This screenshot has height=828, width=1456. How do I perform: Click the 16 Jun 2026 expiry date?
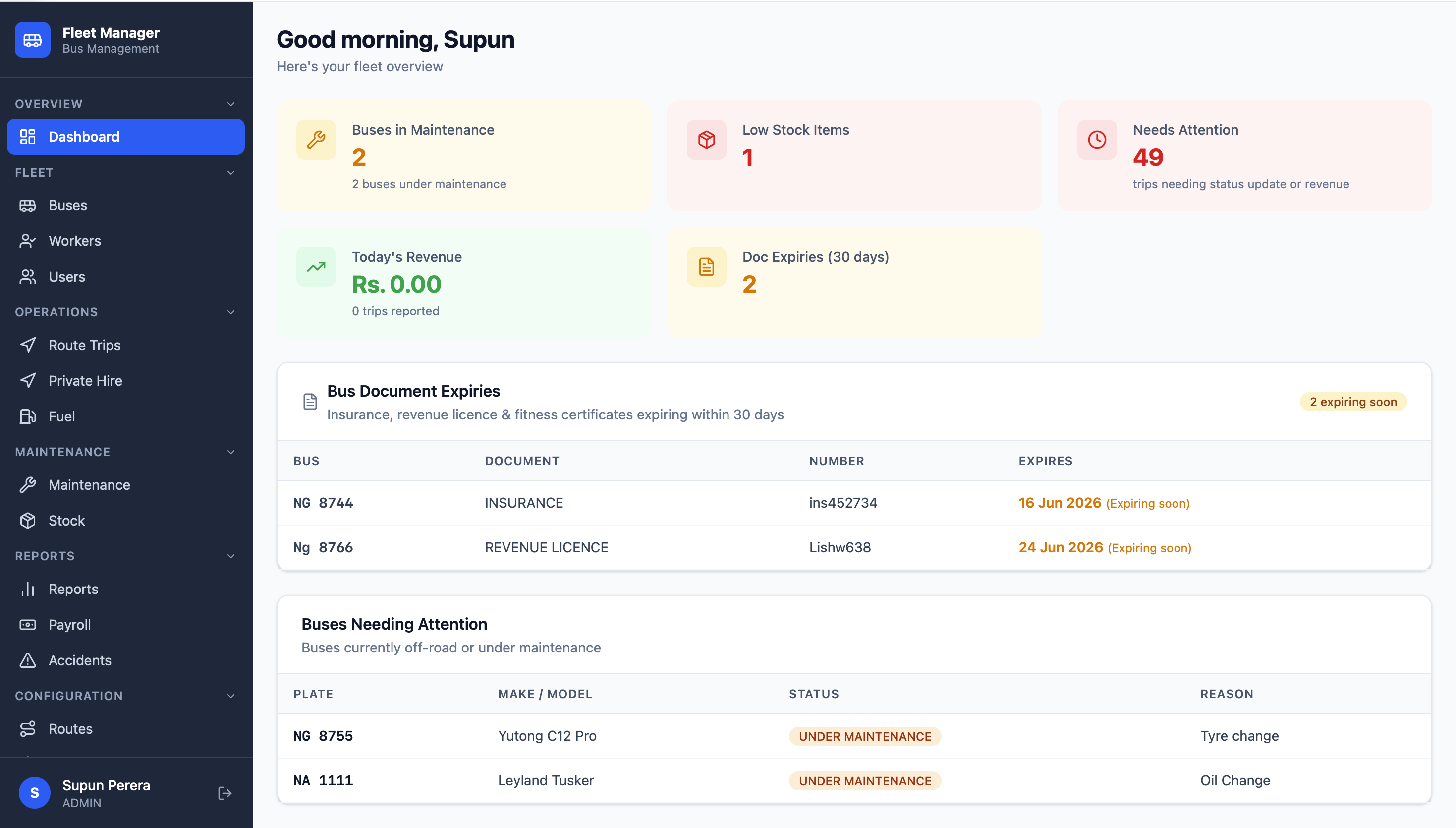[x=1060, y=503]
